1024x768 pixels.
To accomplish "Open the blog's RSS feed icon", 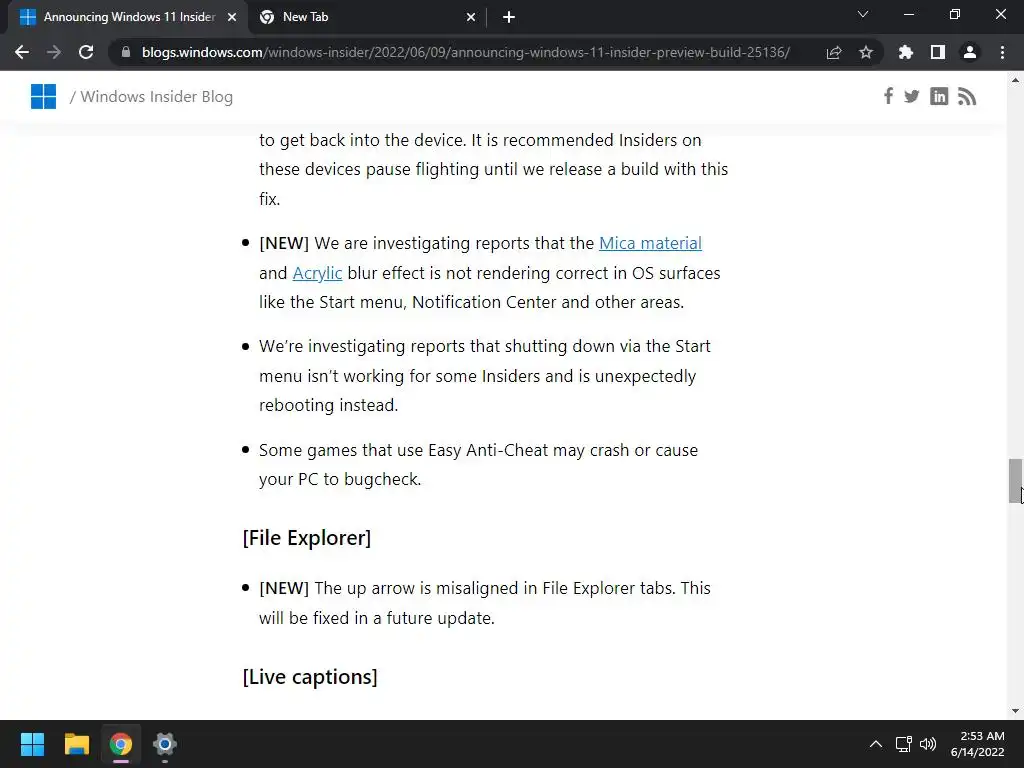I will pos(967,97).
